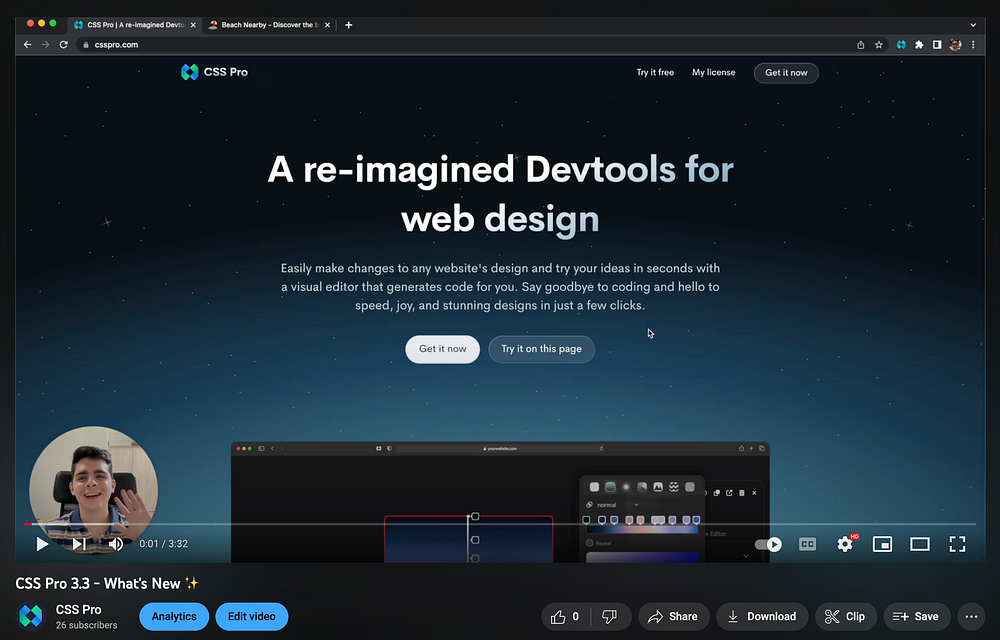
Task: Create a Clip from the video
Action: [x=846, y=616]
